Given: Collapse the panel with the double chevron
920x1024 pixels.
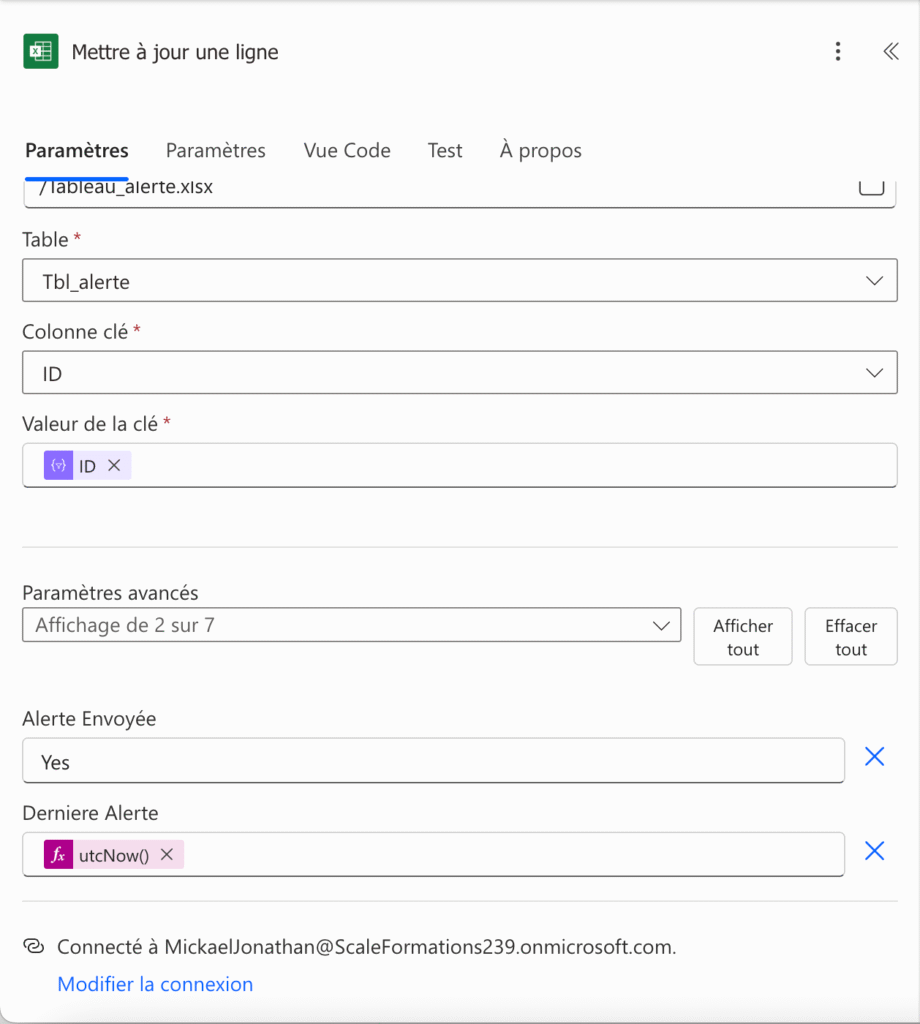Looking at the screenshot, I should 890,51.
